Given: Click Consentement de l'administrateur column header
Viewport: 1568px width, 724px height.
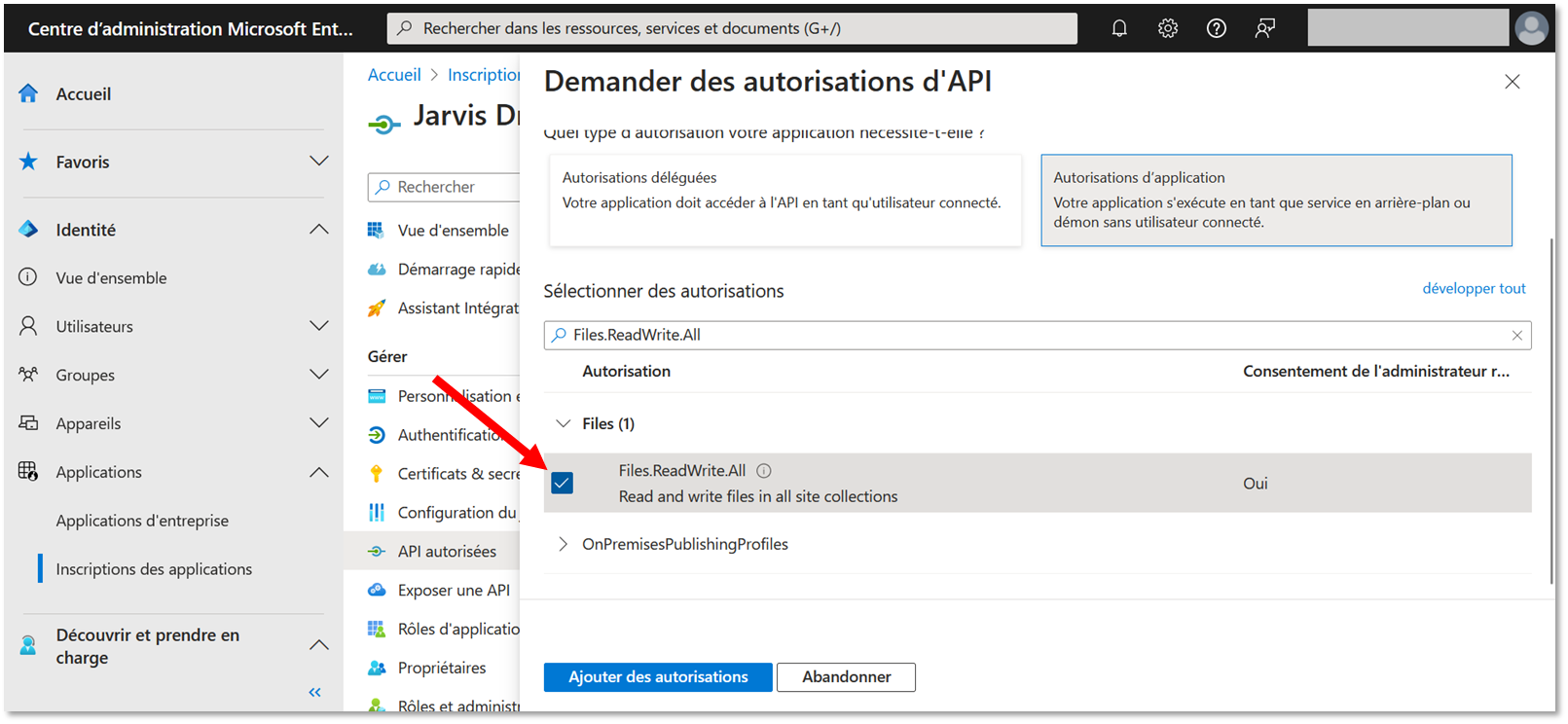Looking at the screenshot, I should tap(1376, 372).
